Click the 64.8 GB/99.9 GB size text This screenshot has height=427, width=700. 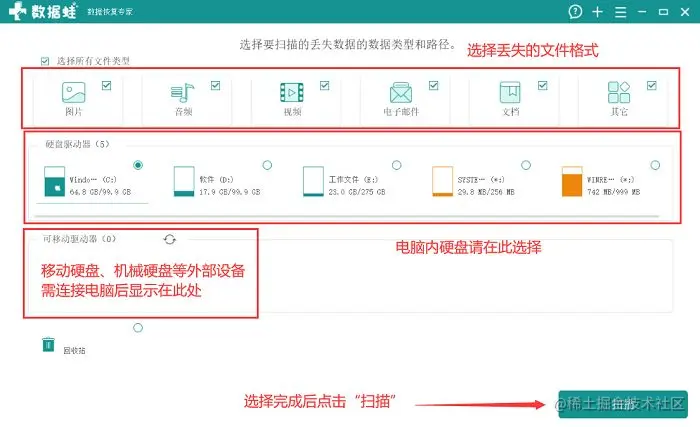click(100, 192)
